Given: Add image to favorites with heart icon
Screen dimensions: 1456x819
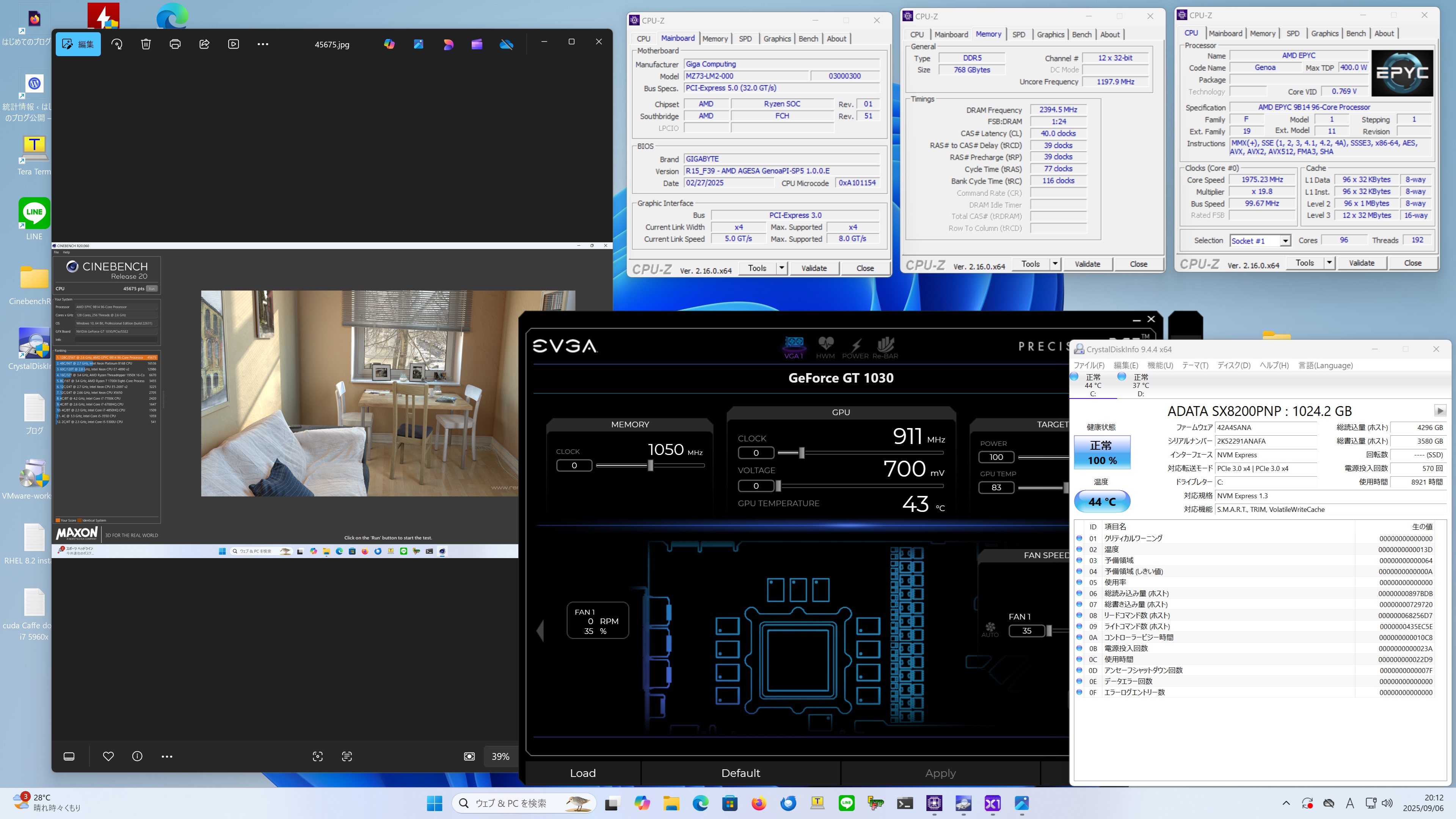Looking at the screenshot, I should tap(108, 756).
